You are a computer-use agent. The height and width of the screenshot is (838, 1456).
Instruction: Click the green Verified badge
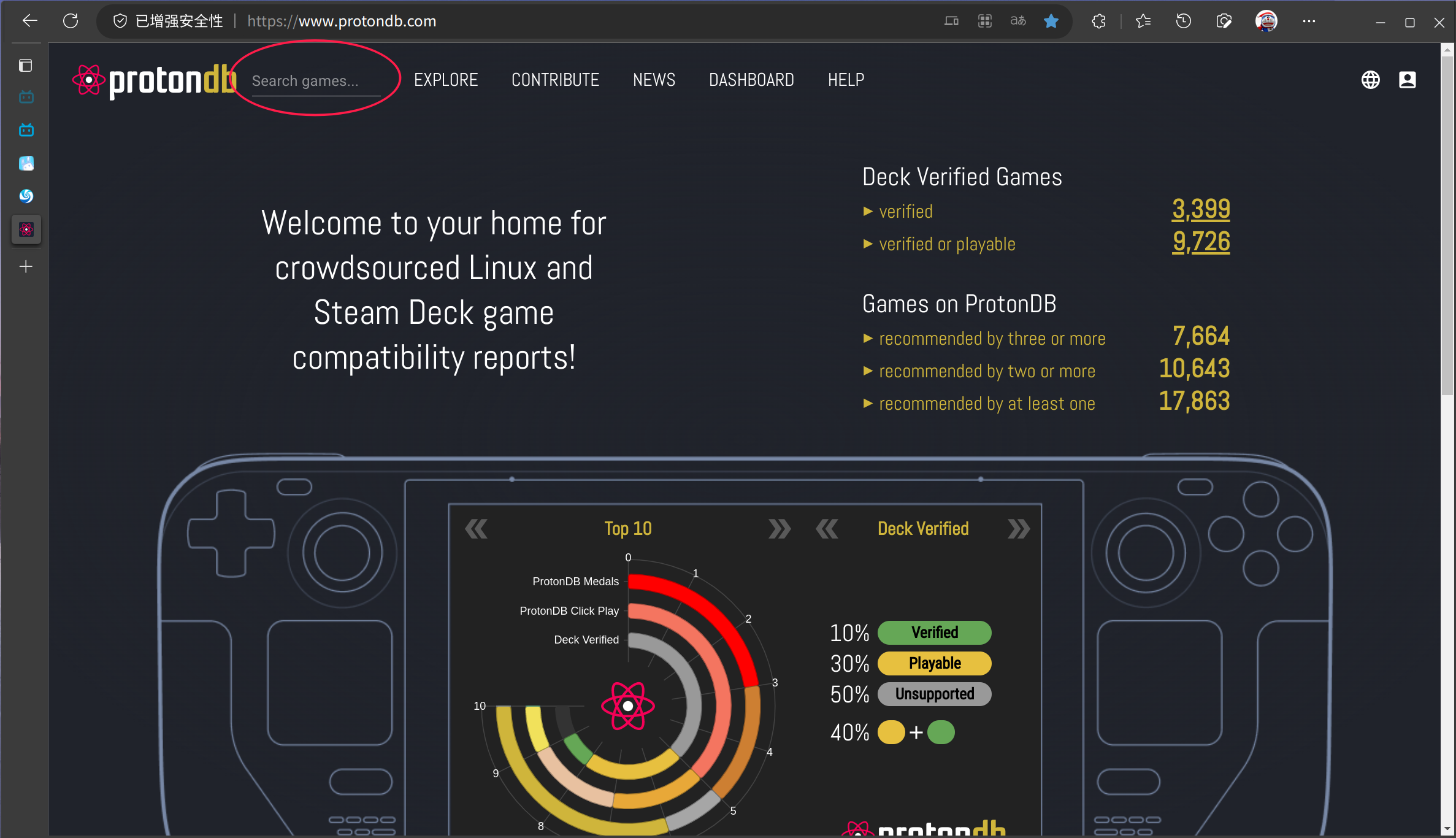click(933, 632)
